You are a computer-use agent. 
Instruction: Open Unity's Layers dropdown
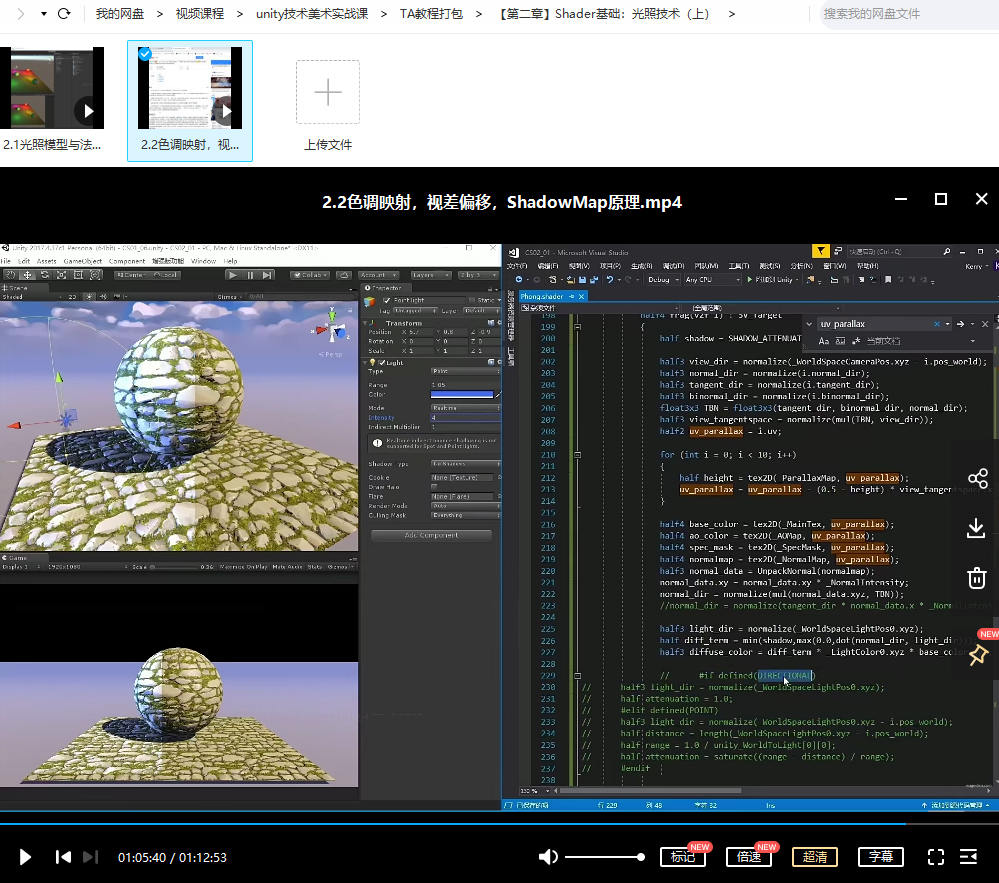pos(429,275)
